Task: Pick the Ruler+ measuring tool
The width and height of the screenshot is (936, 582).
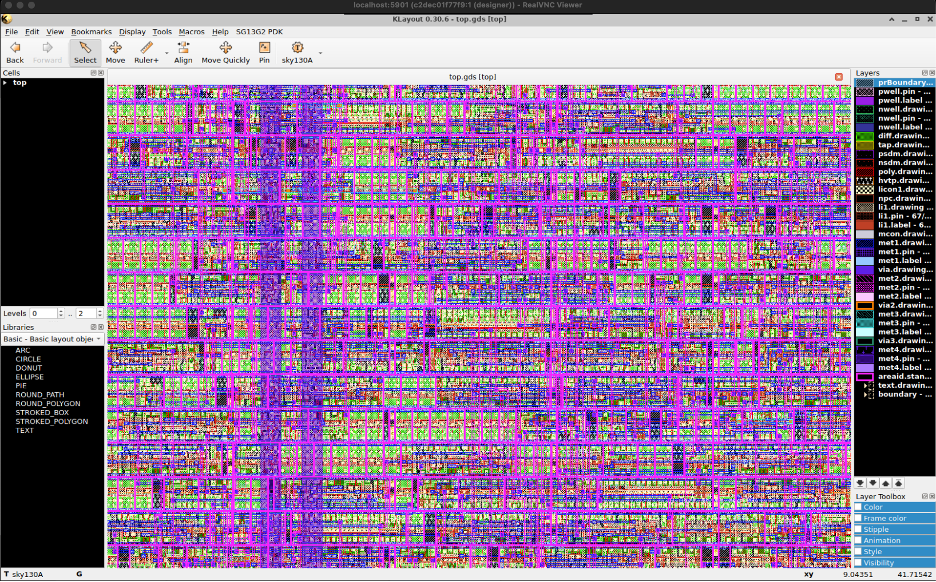Action: point(146,47)
